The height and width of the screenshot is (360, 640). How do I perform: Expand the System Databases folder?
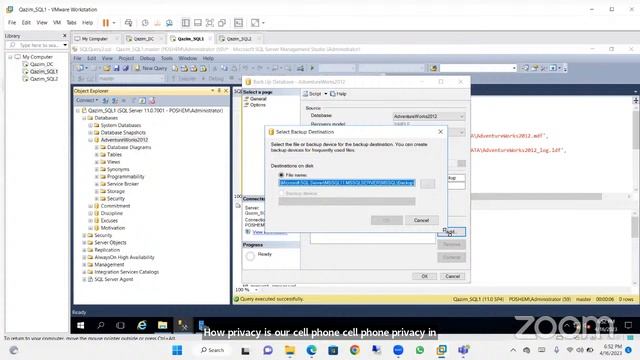point(90,125)
